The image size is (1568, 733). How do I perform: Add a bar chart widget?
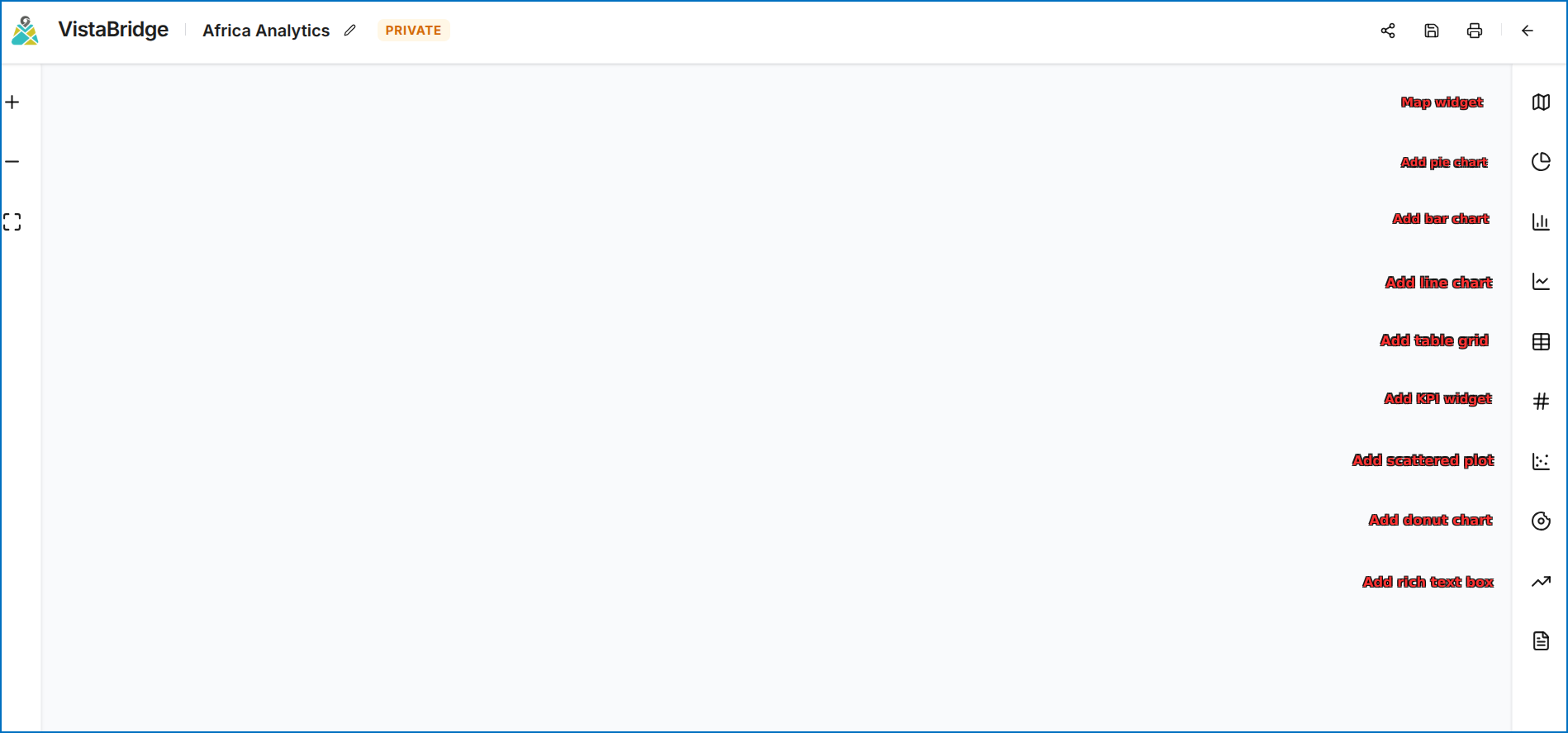coord(1541,221)
